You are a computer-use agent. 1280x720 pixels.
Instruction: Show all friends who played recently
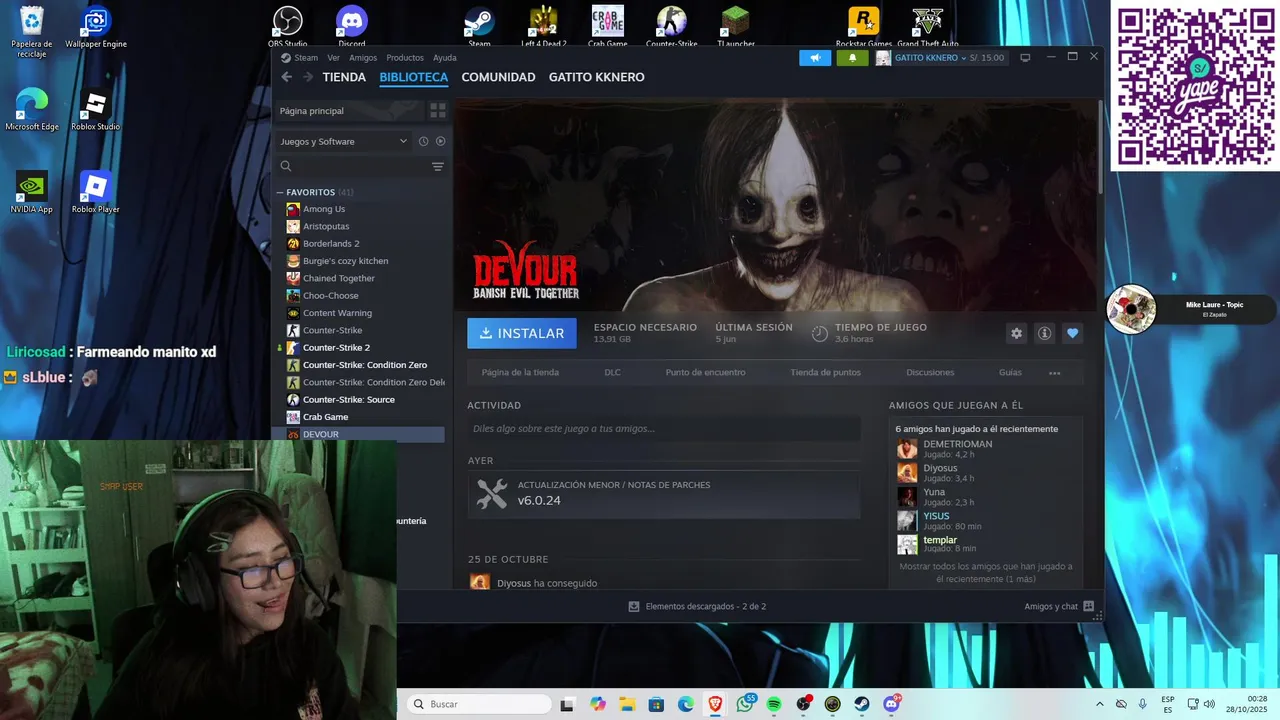click(986, 572)
